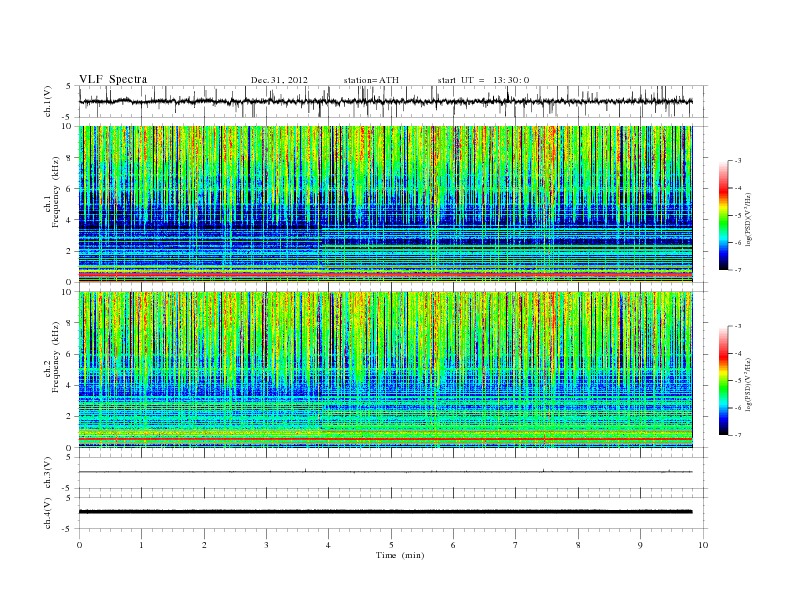Click inside the ch.1 frequency spectrogram
Image resolution: width=792 pixels, height=612 pixels.
pyautogui.click(x=386, y=204)
